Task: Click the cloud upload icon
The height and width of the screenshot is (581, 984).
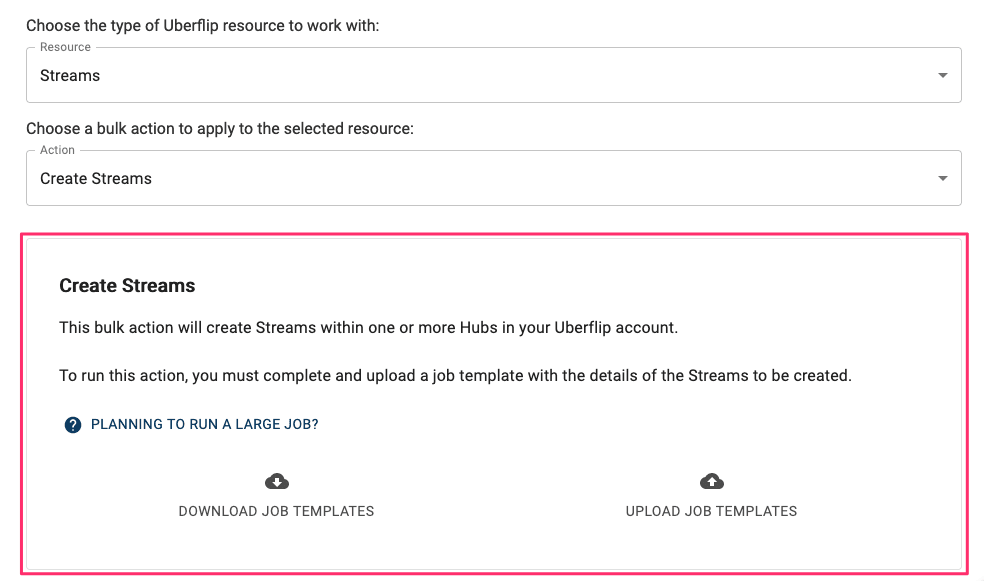Action: tap(712, 481)
